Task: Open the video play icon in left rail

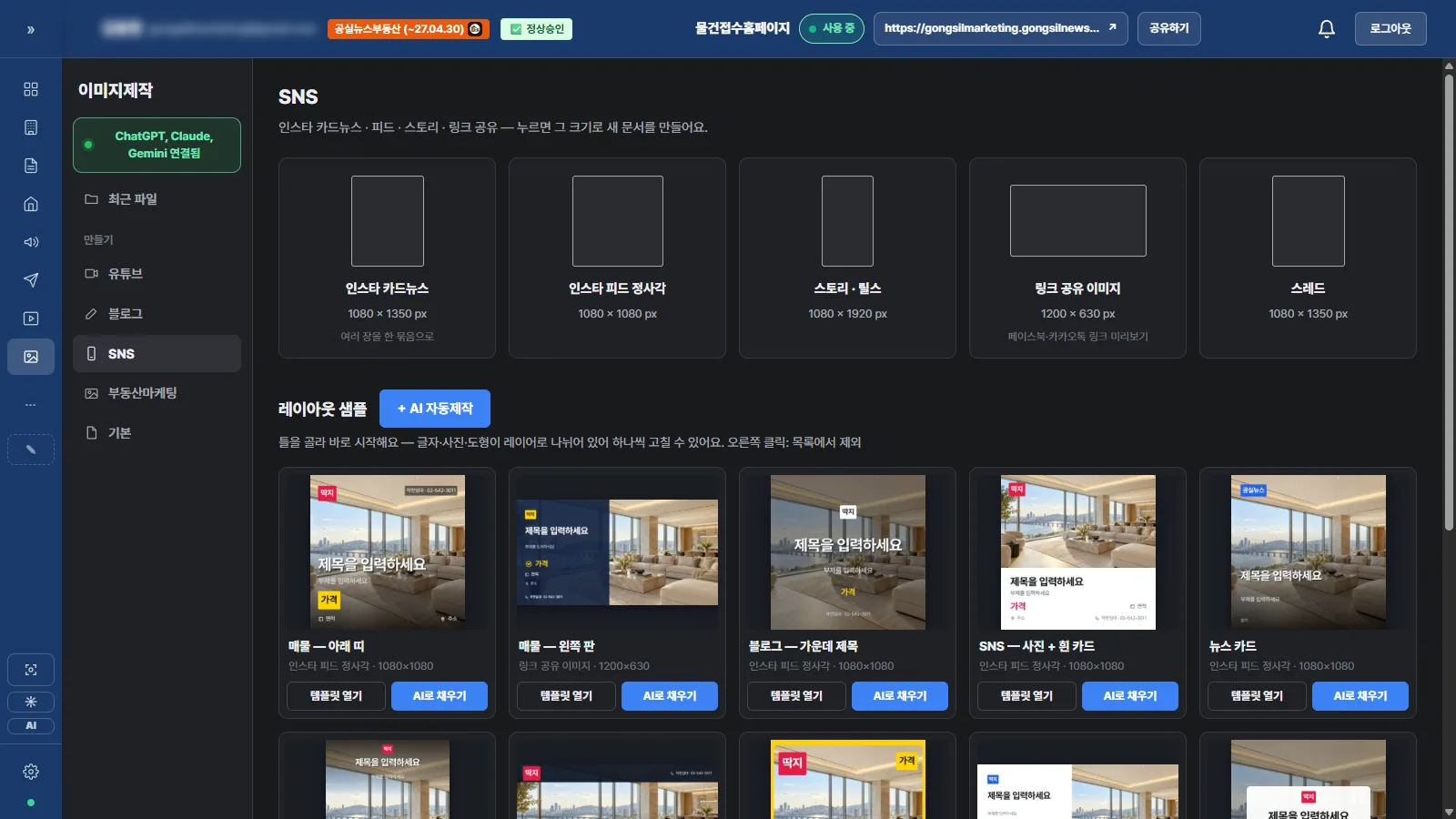Action: coord(31,318)
